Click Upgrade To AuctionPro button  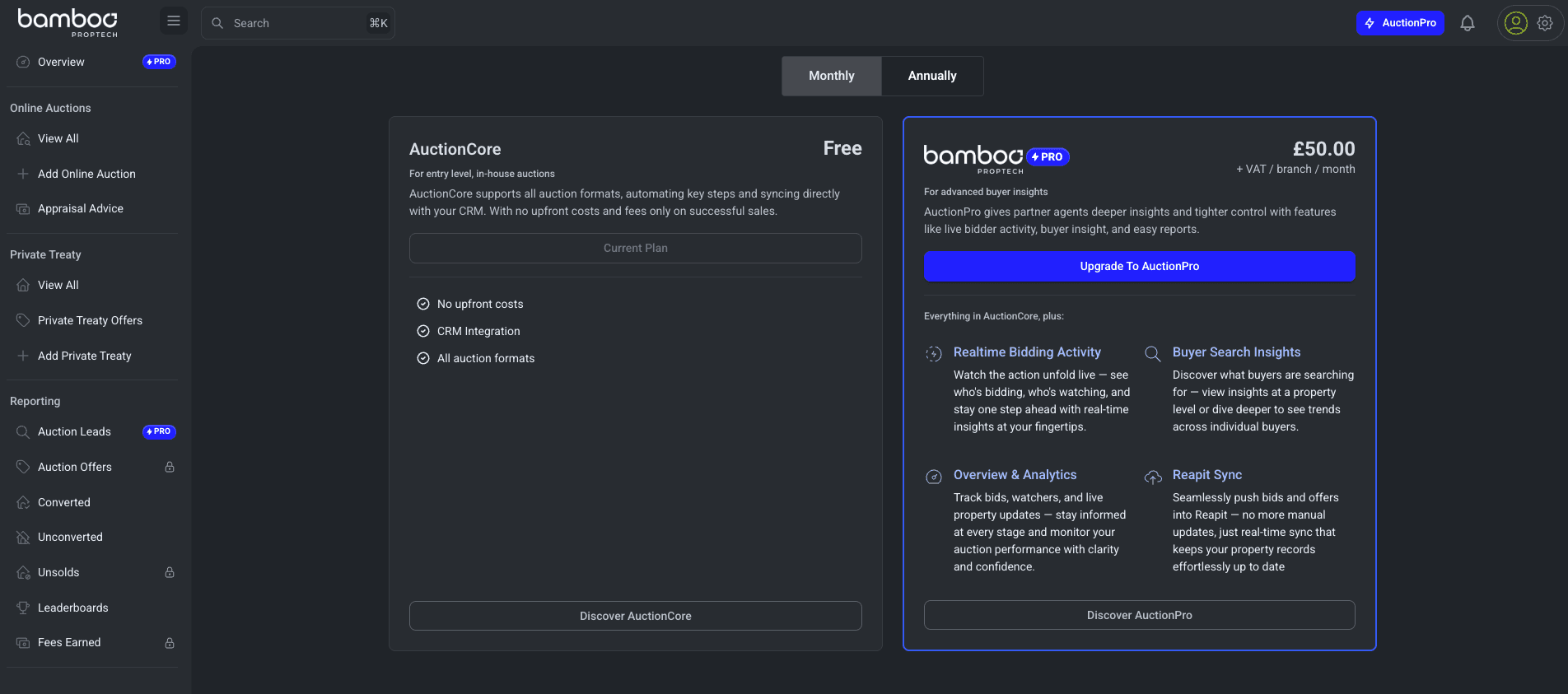click(1139, 266)
